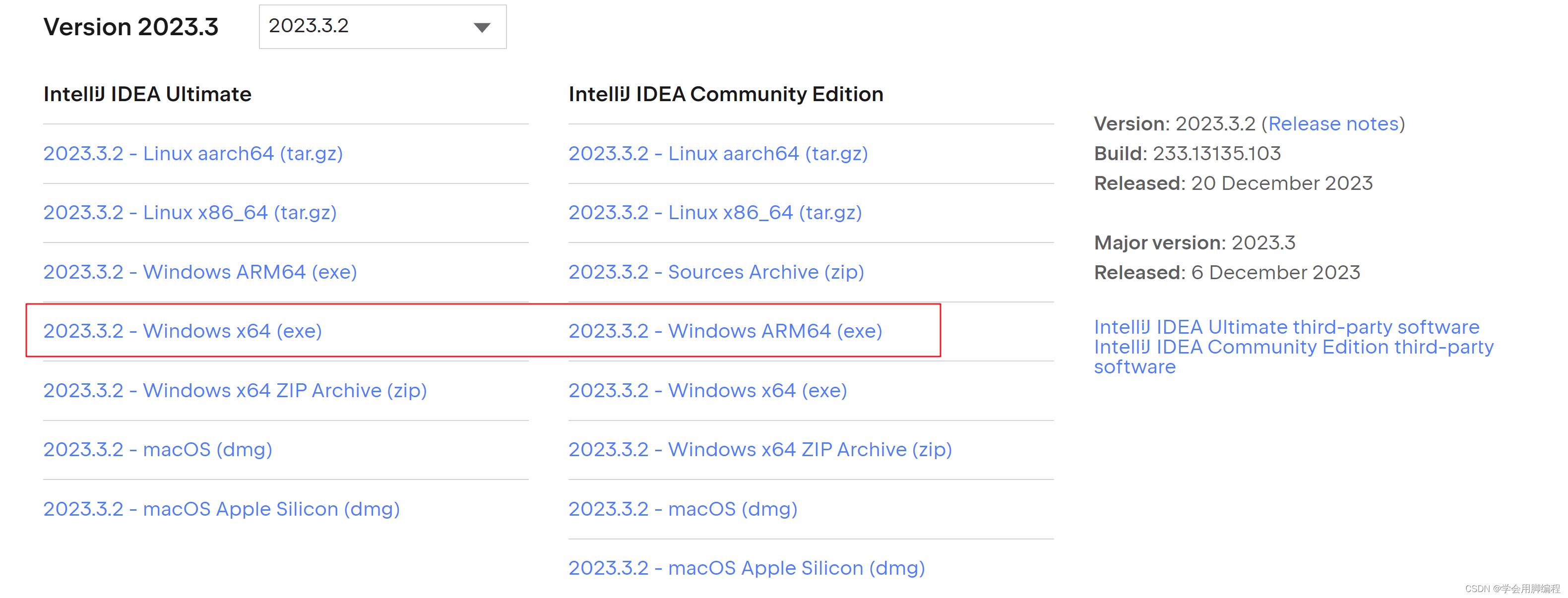This screenshot has width=1568, height=598.
Task: Download Ultimate Linux x86_64 tar.gz
Action: [x=190, y=212]
